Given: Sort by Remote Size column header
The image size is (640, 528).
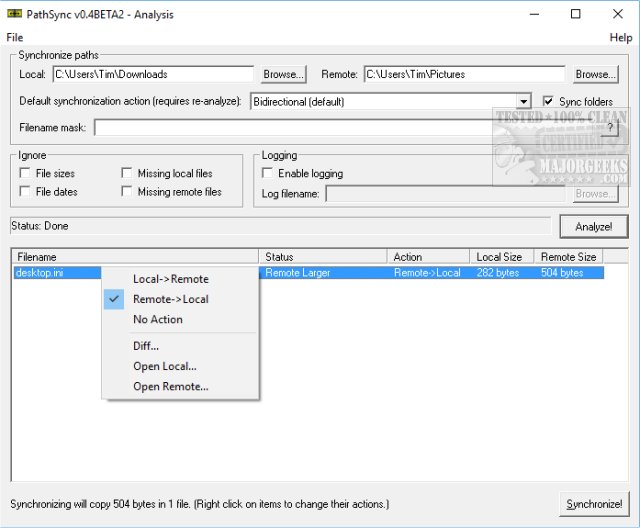Looking at the screenshot, I should click(568, 257).
